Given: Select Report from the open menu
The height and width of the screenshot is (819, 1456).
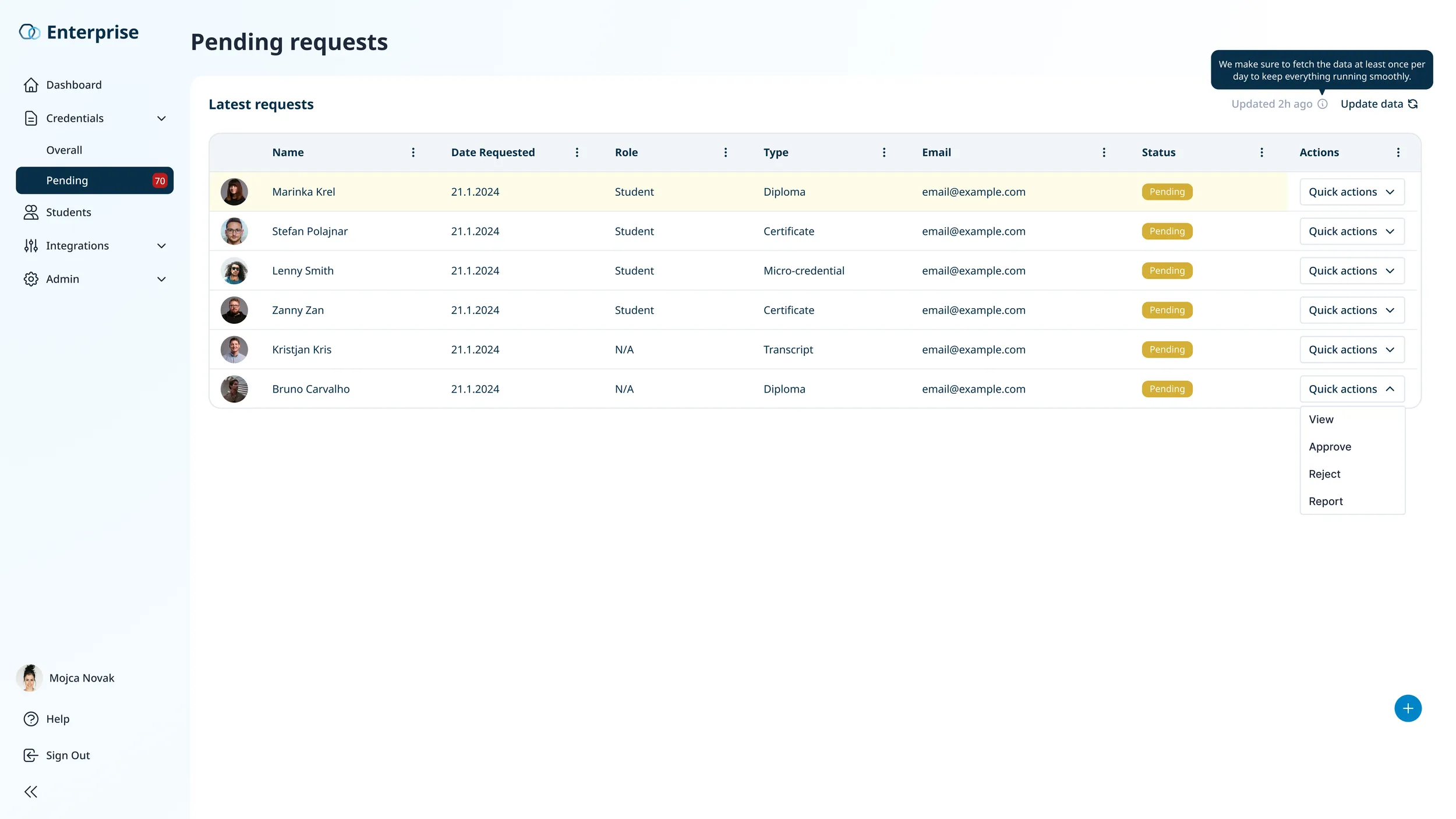Looking at the screenshot, I should [x=1352, y=502].
